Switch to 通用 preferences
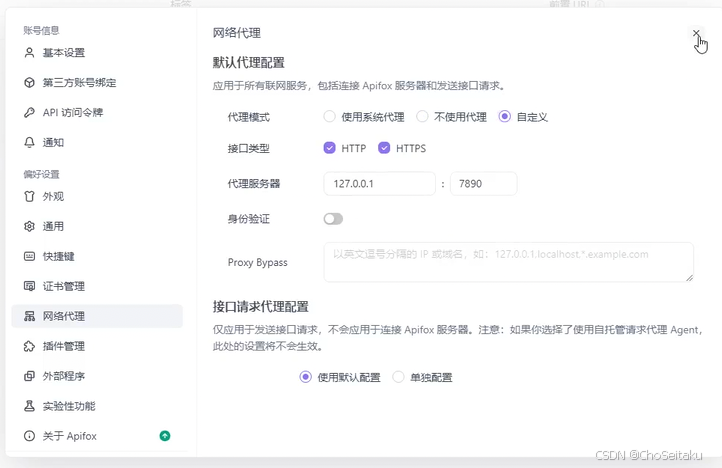Image resolution: width=722 pixels, height=468 pixels. tap(97, 226)
